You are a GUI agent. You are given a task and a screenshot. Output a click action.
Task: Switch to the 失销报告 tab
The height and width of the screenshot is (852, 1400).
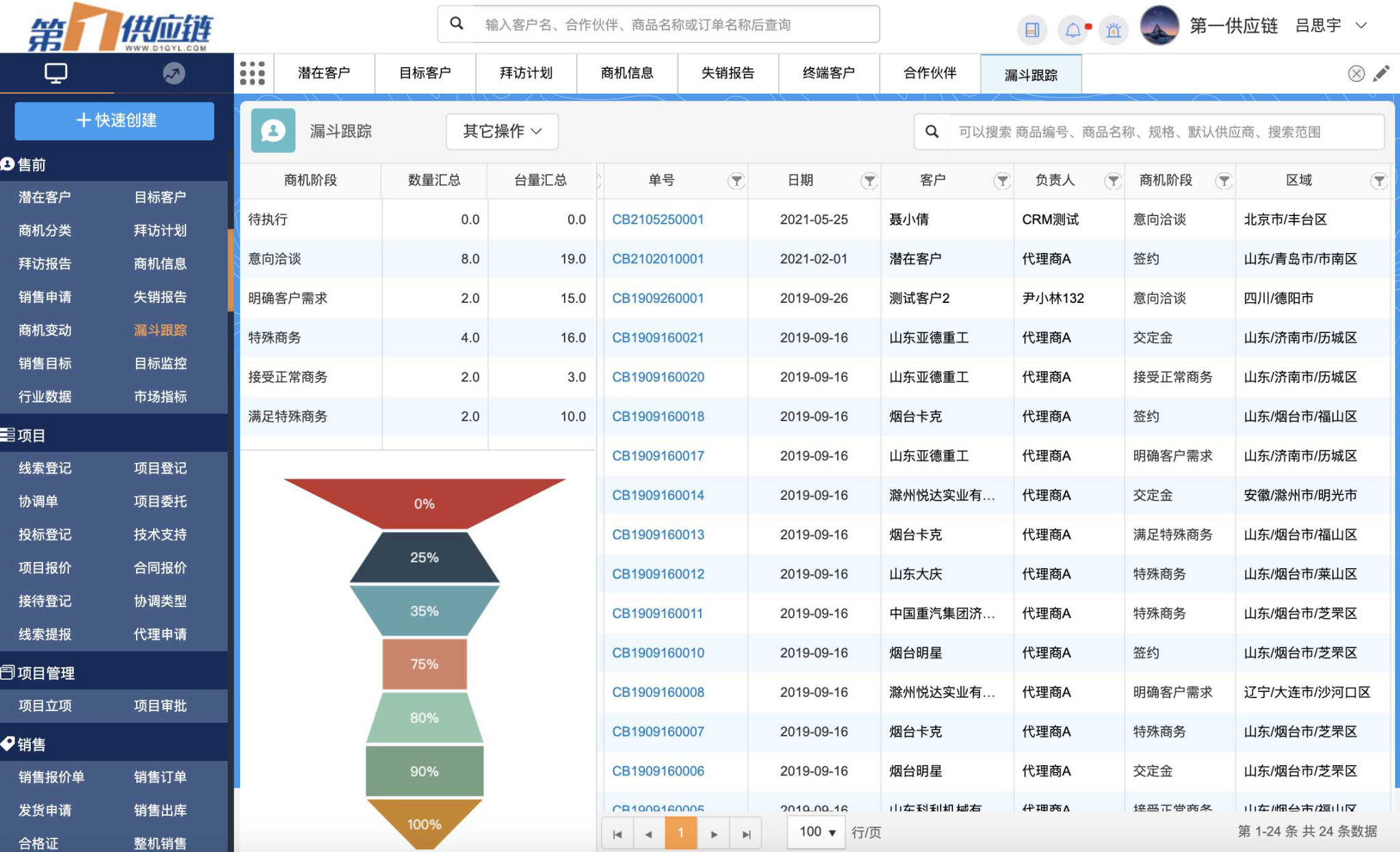pyautogui.click(x=728, y=73)
